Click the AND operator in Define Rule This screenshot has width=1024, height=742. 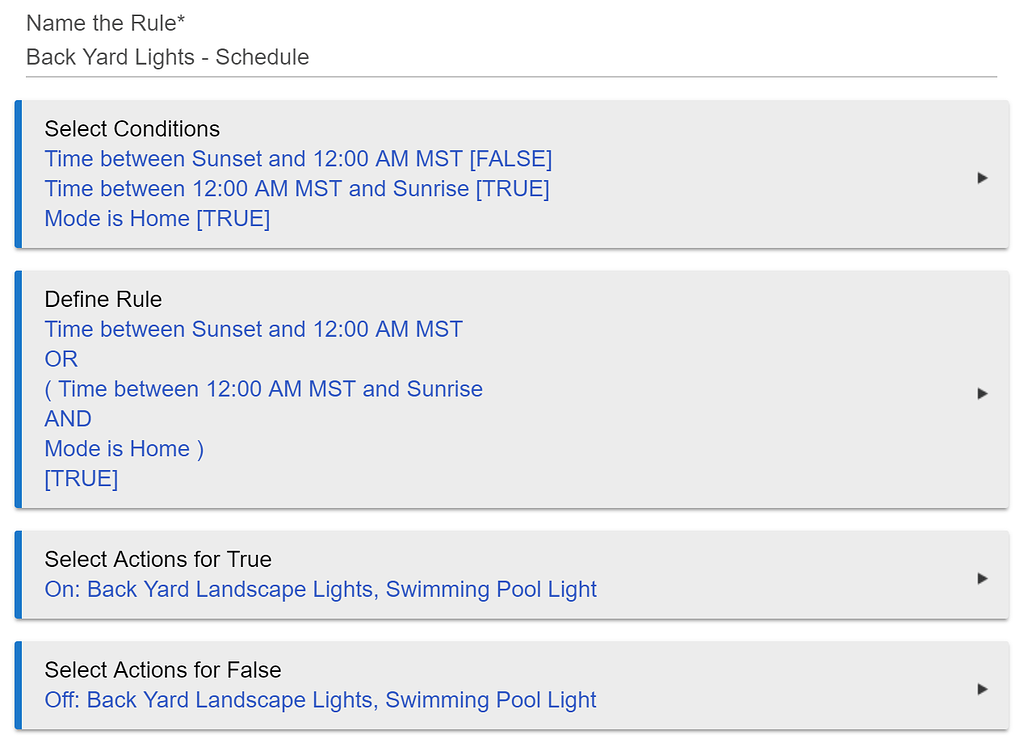click(68, 419)
